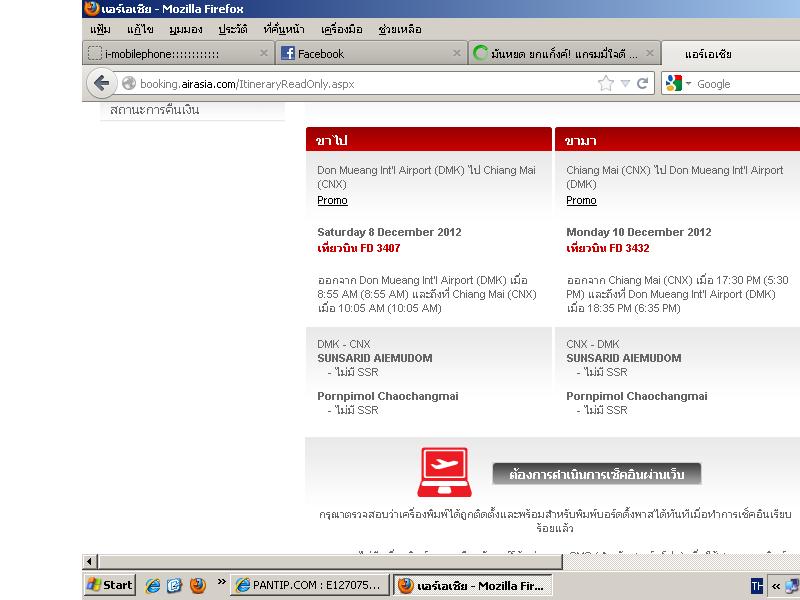800x600 pixels.
Task: Close the i-mobilephone tab
Action: pos(264,53)
